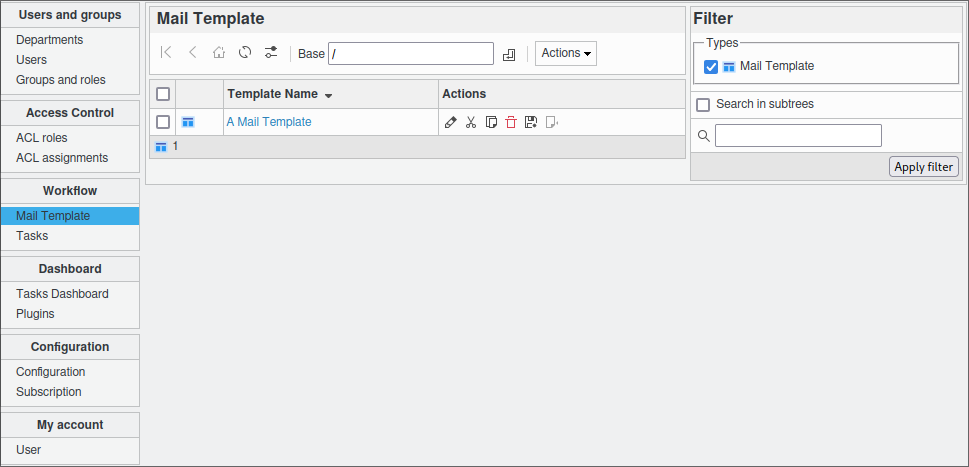Screen dimensions: 969x467
Task: Uncheck the Mail Template type filter
Action: tap(711, 67)
